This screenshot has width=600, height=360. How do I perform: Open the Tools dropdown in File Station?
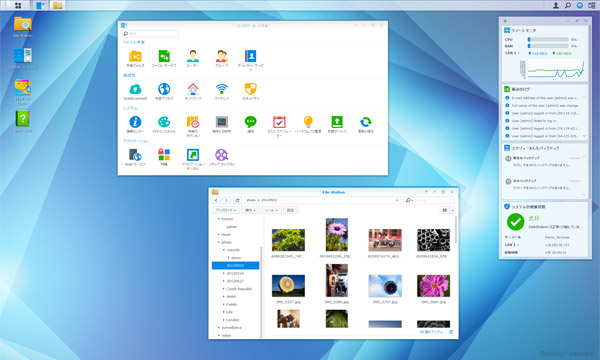pyautogui.click(x=272, y=210)
